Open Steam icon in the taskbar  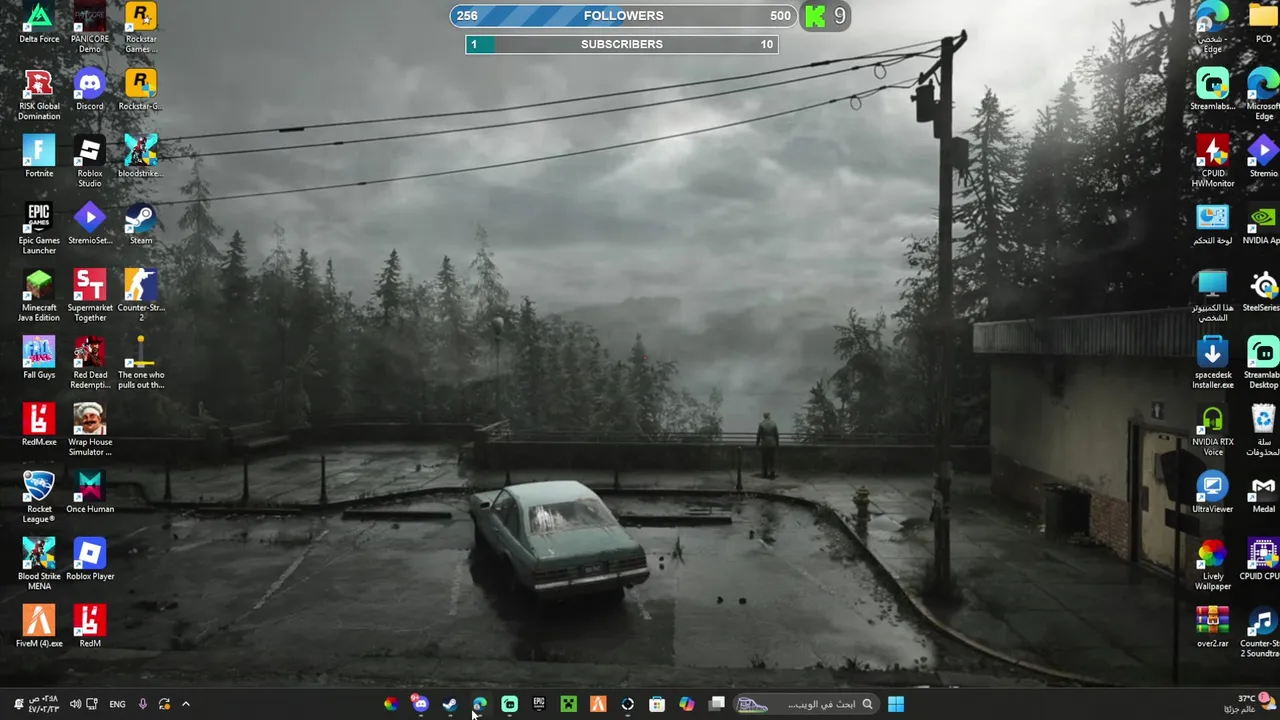point(449,704)
